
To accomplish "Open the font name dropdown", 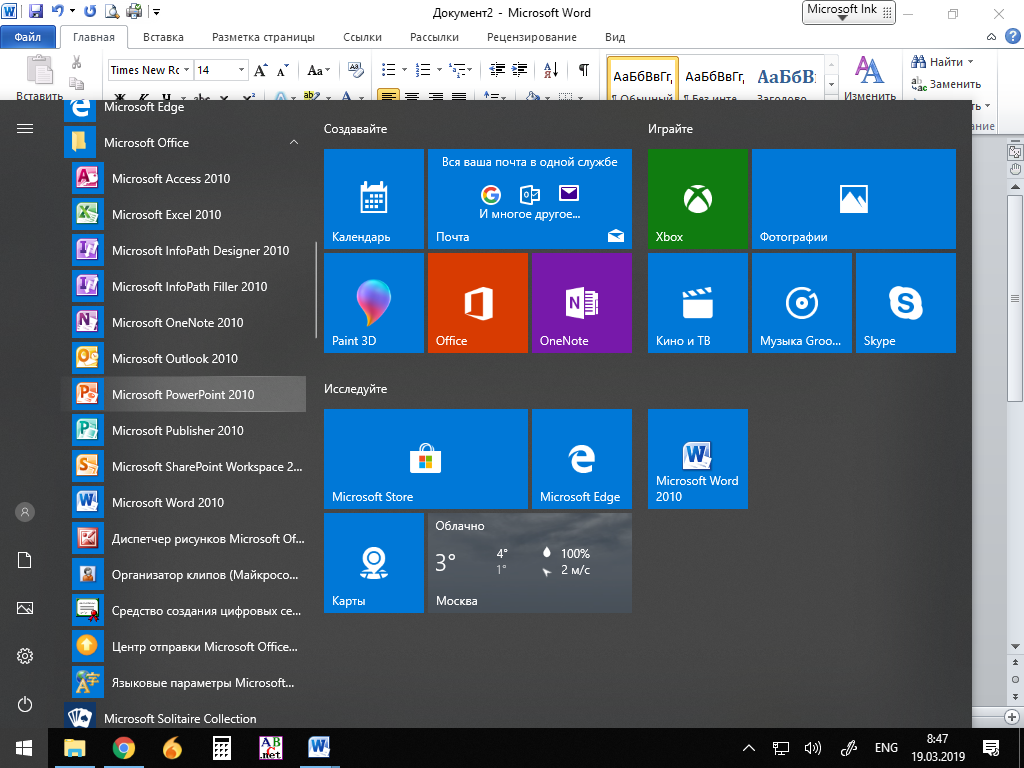I will pyautogui.click(x=186, y=70).
